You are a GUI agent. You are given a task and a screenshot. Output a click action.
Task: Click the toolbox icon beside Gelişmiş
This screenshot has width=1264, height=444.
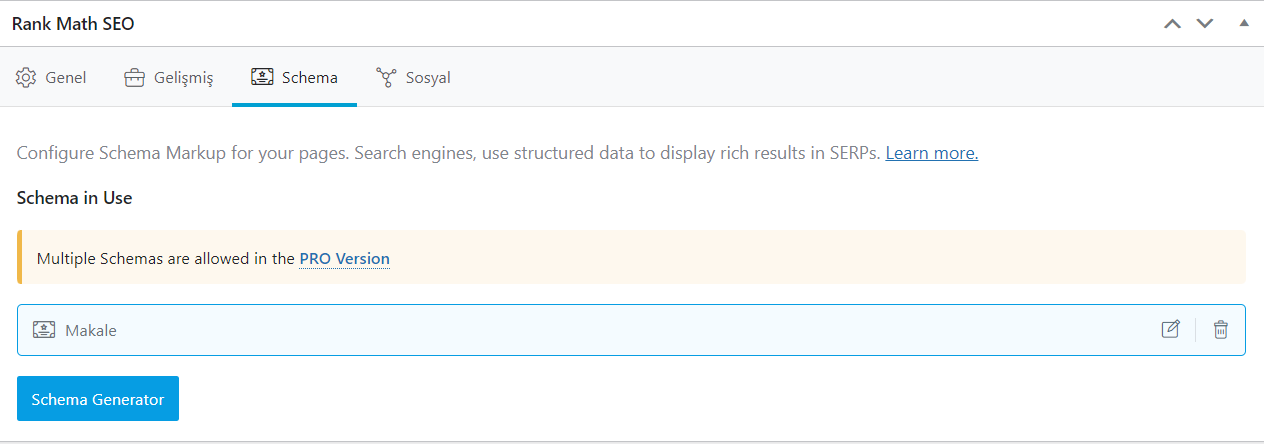134,77
